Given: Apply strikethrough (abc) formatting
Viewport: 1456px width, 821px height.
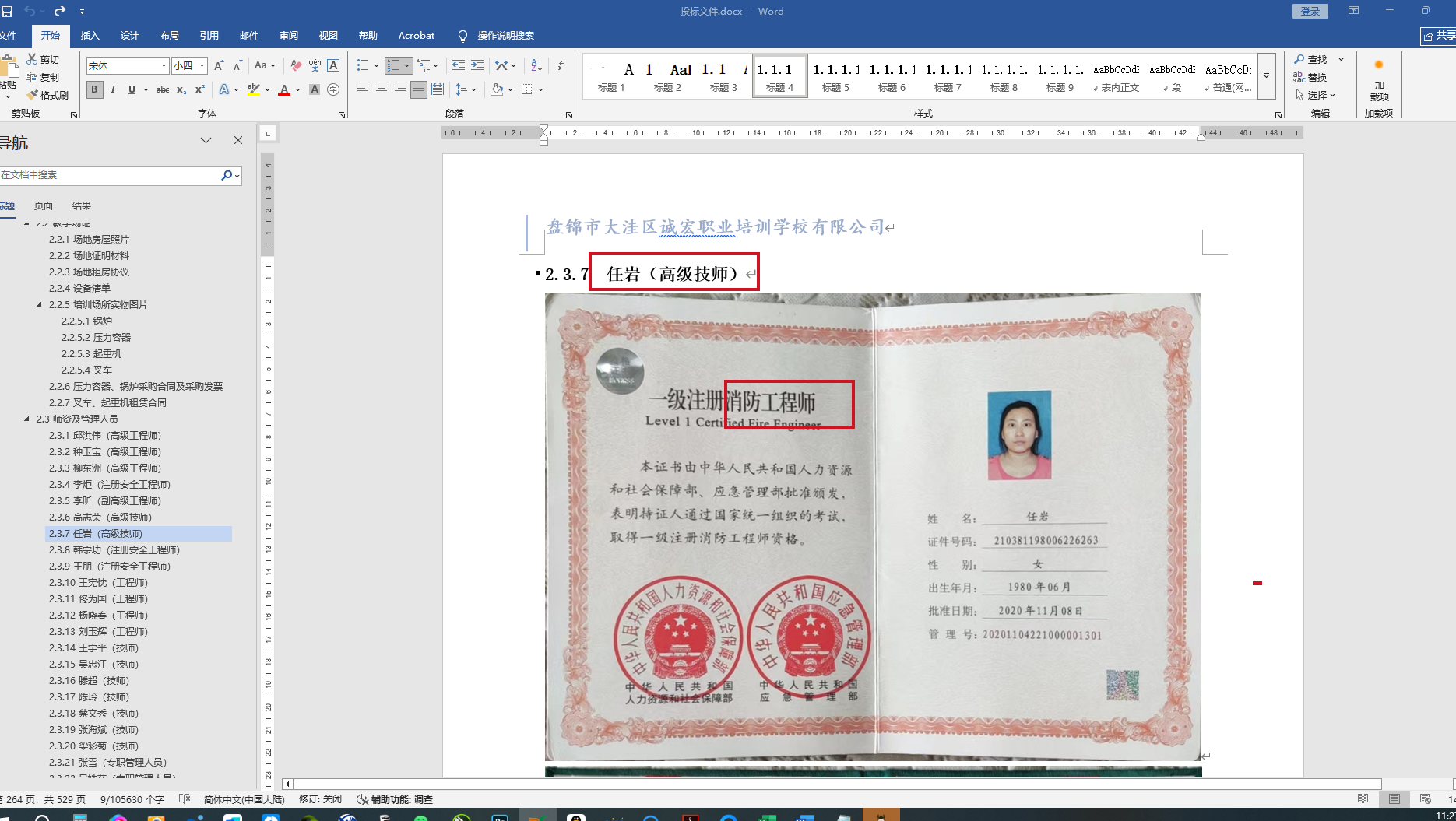Looking at the screenshot, I should [163, 89].
